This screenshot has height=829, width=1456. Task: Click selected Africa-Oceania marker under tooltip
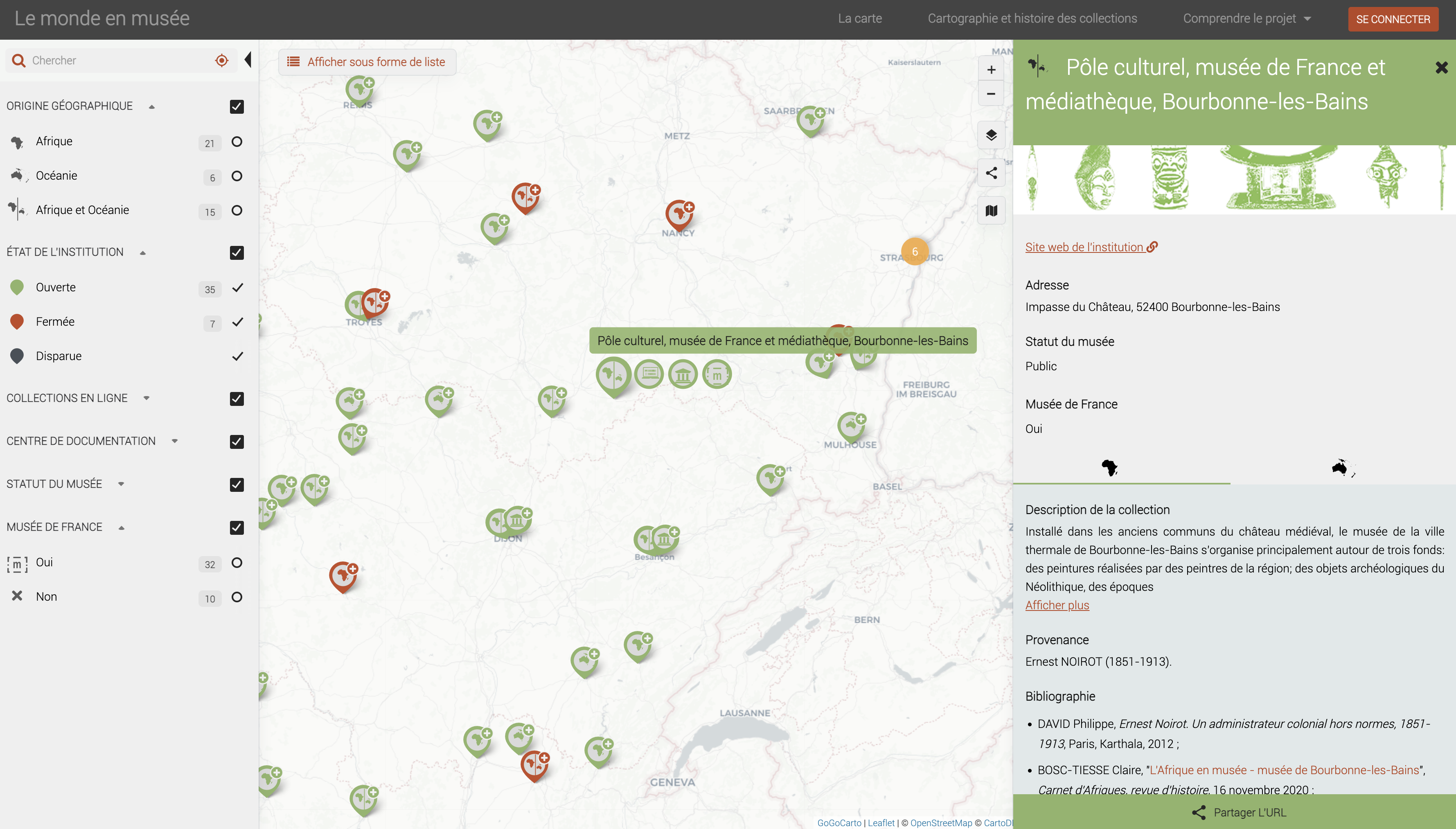click(613, 376)
